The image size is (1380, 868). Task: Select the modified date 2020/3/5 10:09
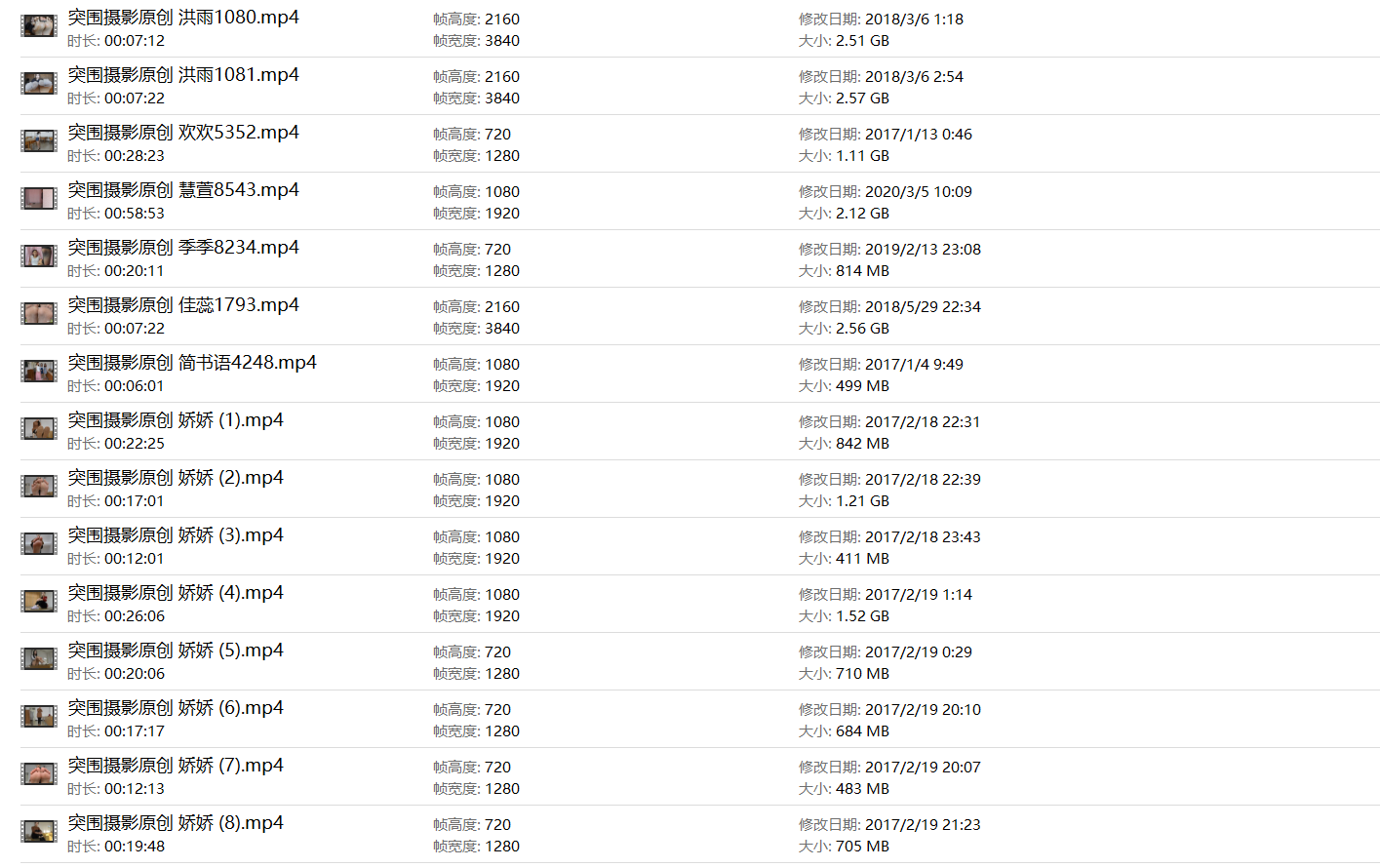click(x=919, y=192)
